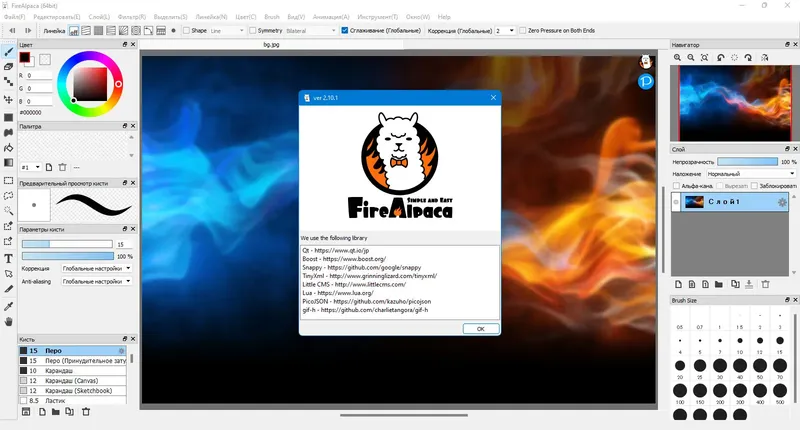The height and width of the screenshot is (430, 800).
Task: Open the Коррекция (Глобальные) value dropdown
Action: coord(505,31)
